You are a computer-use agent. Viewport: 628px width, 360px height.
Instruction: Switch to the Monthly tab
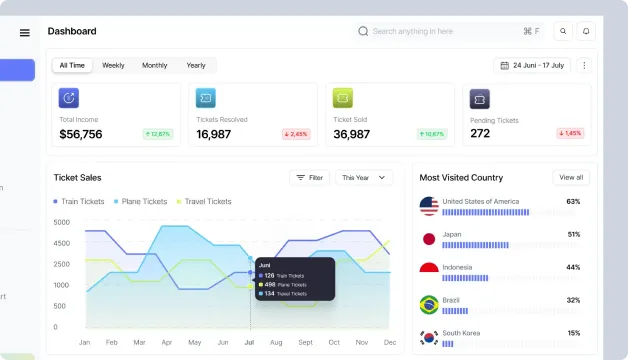tap(155, 65)
